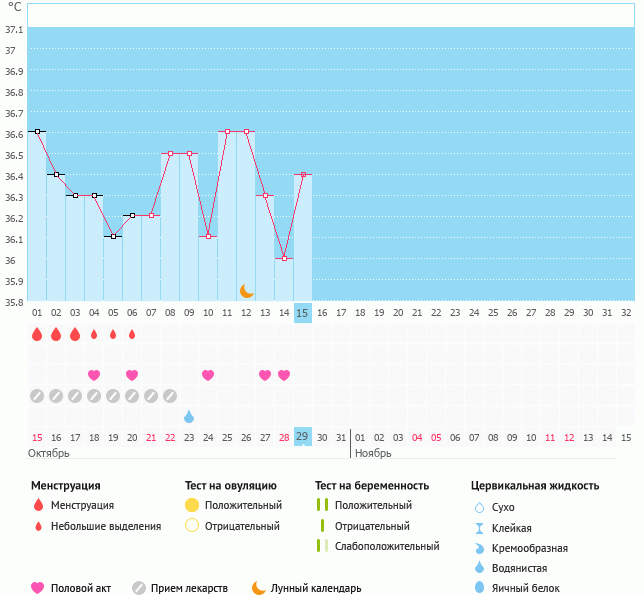Click the 'Лунный календарь' legend label
This screenshot has width=644, height=595.
tap(317, 588)
